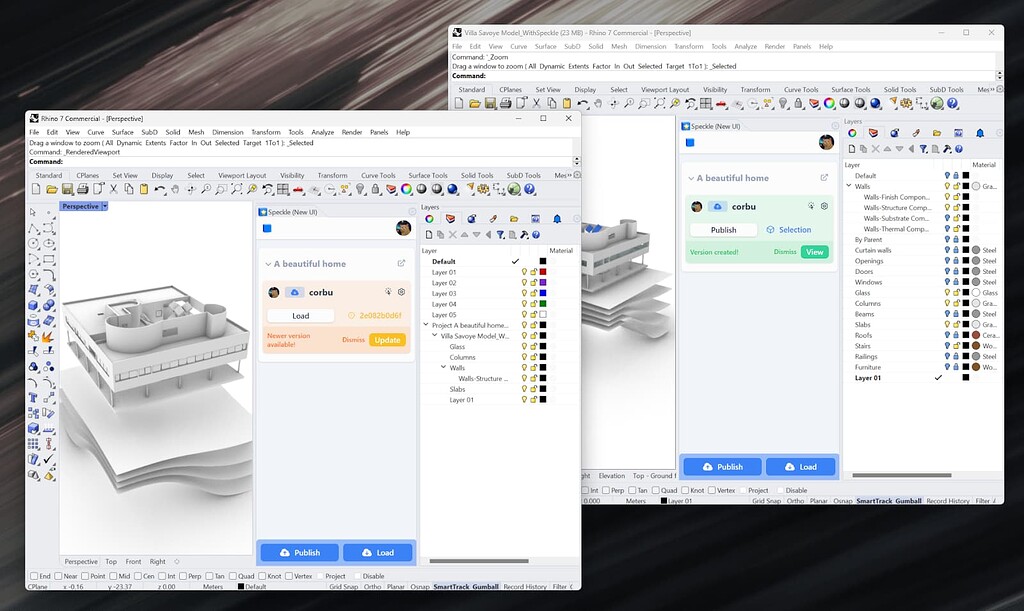Click settings gear on front window corbu card

coord(402,292)
